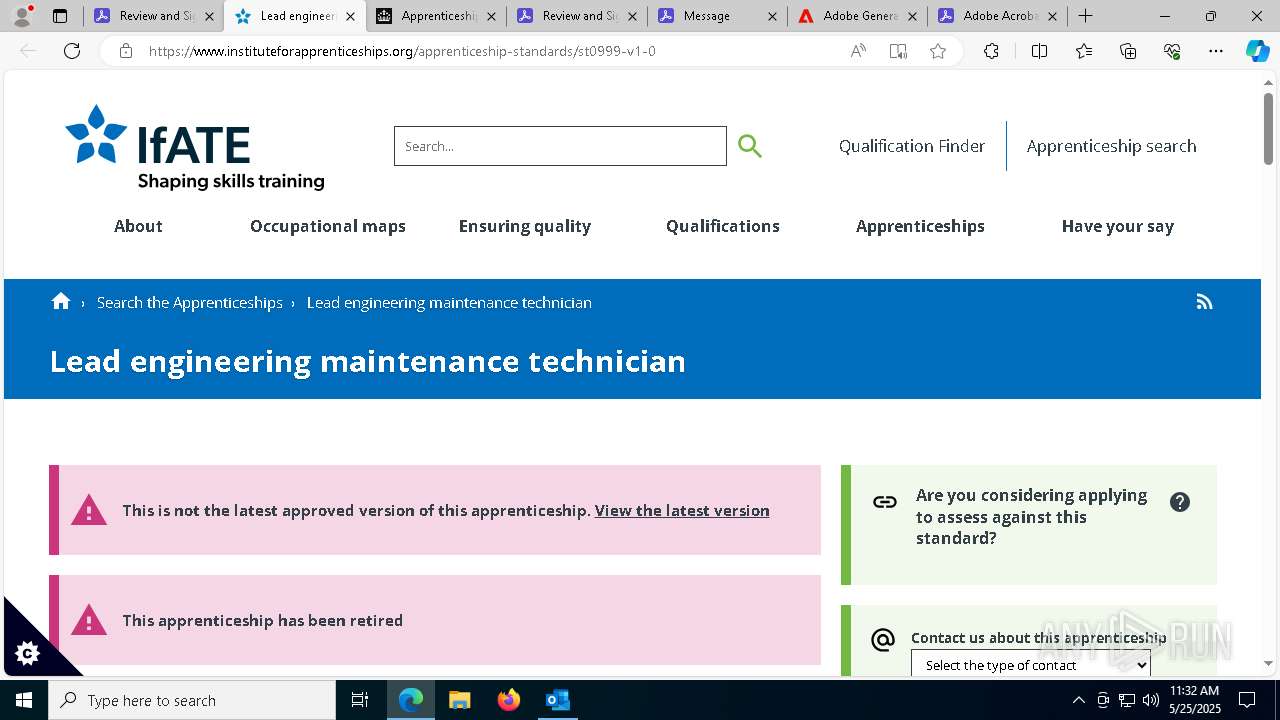
Task: Click the green search magnifier icon
Action: point(750,146)
